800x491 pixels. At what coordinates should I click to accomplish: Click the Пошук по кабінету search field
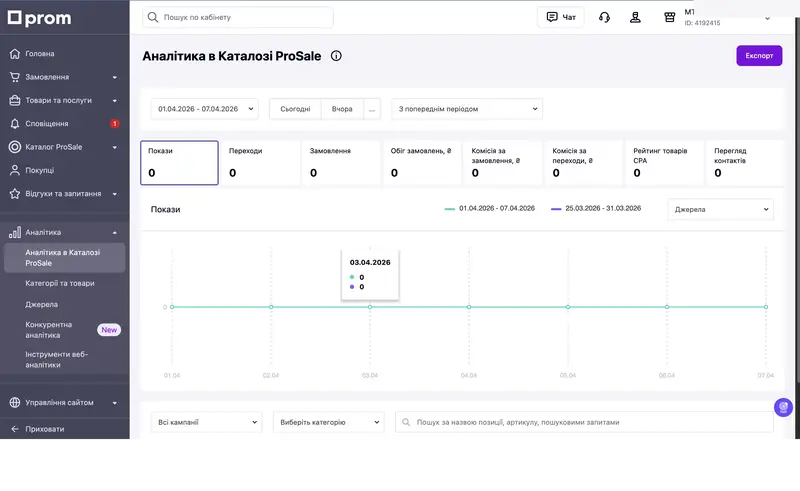(x=238, y=17)
